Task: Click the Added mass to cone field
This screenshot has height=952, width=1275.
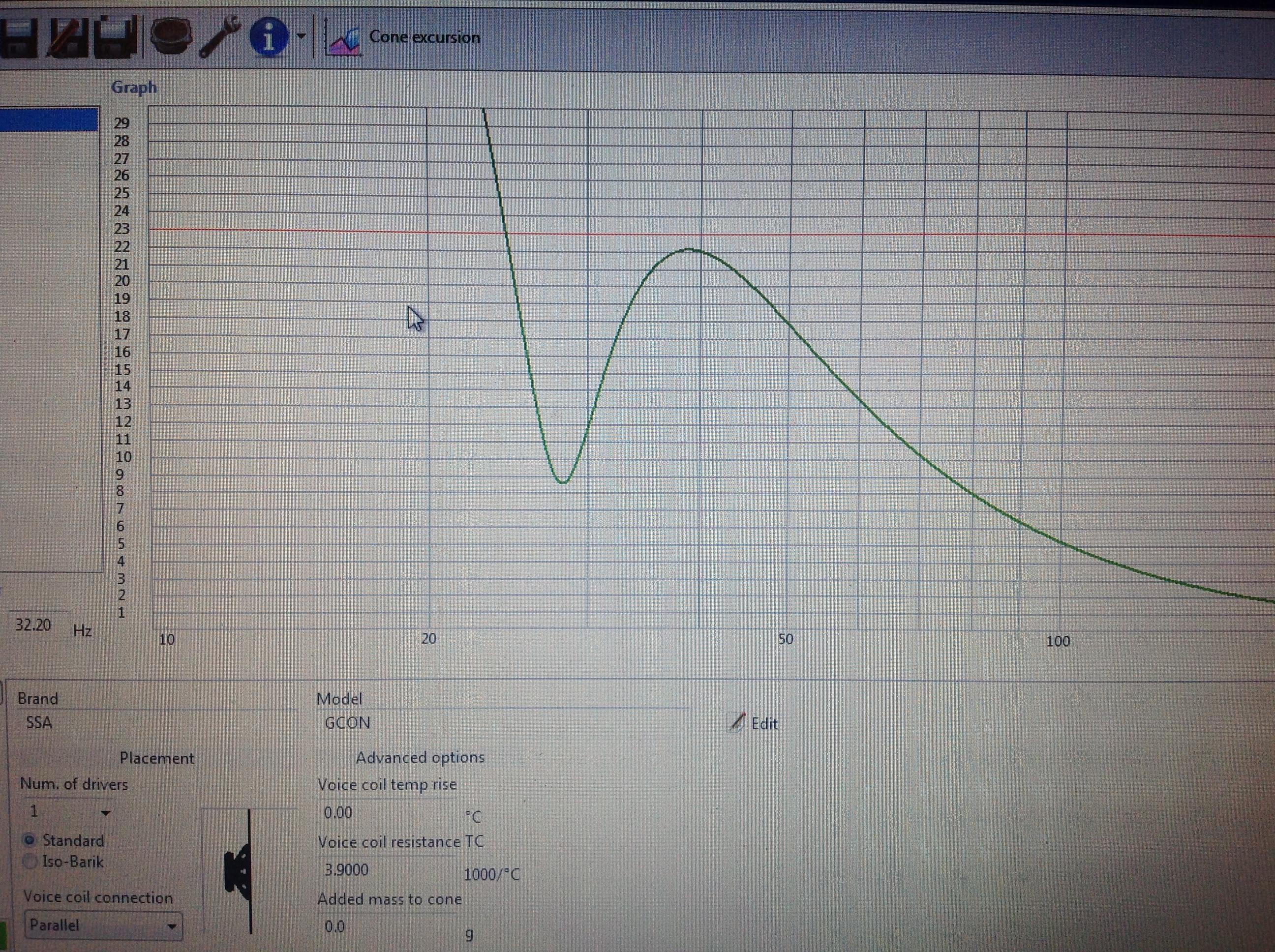Action: click(x=387, y=927)
